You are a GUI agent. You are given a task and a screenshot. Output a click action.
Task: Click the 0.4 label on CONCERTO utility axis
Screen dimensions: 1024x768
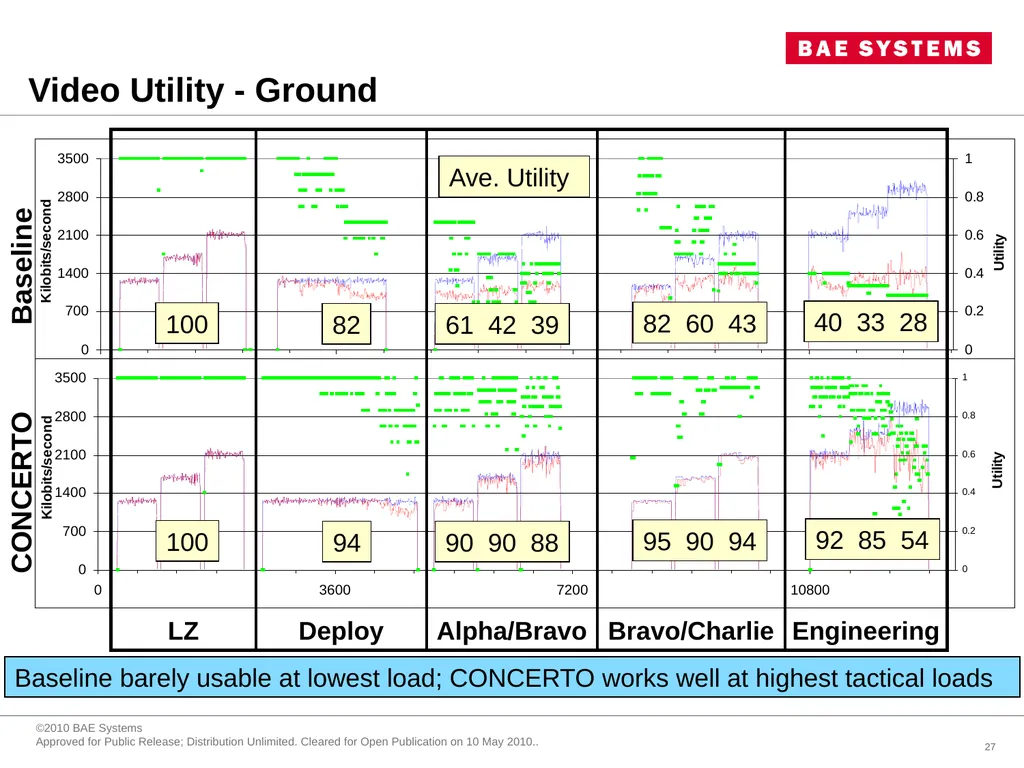pos(968,492)
